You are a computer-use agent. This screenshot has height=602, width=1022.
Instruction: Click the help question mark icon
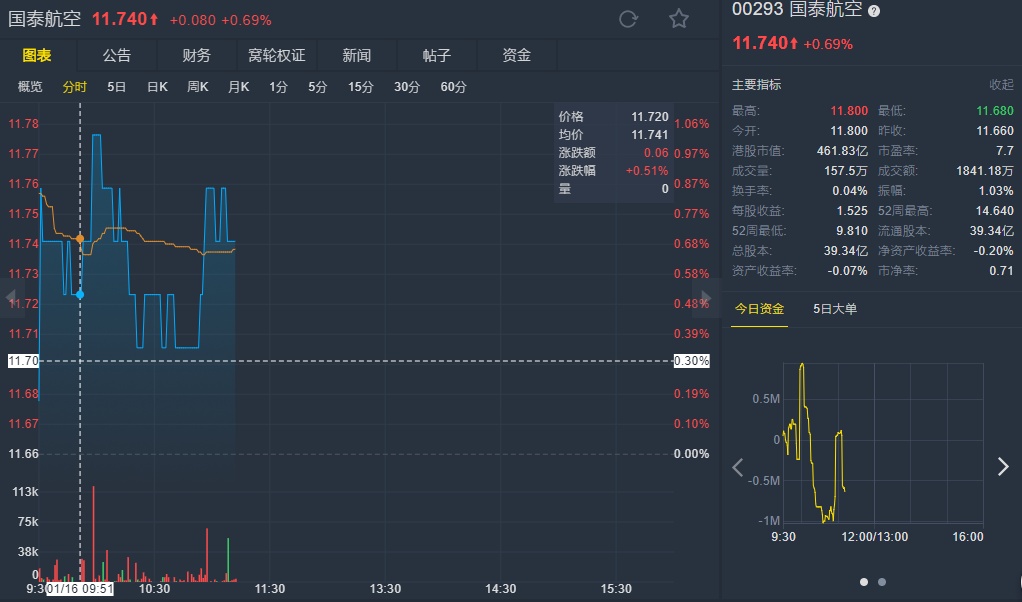coord(874,11)
